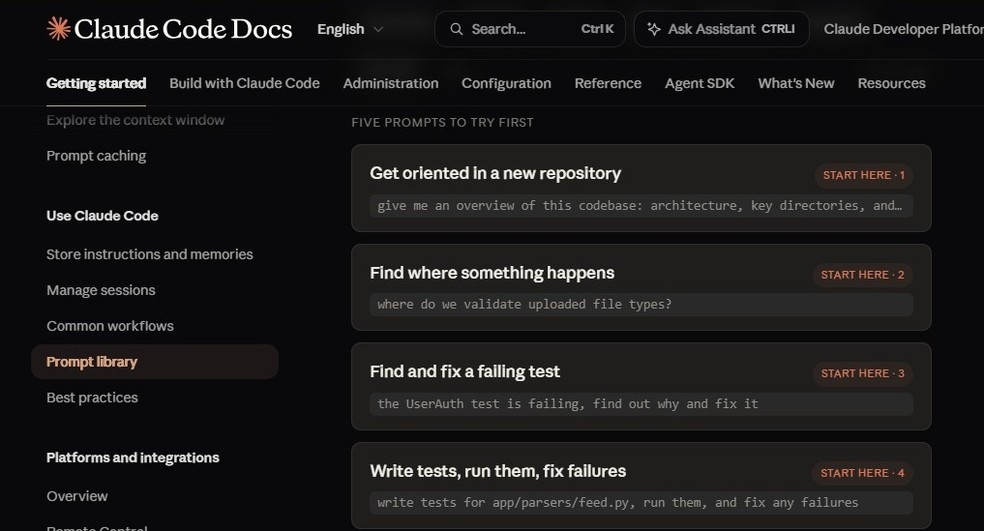Open the Find where something happens card
This screenshot has height=531, width=984.
point(641,287)
